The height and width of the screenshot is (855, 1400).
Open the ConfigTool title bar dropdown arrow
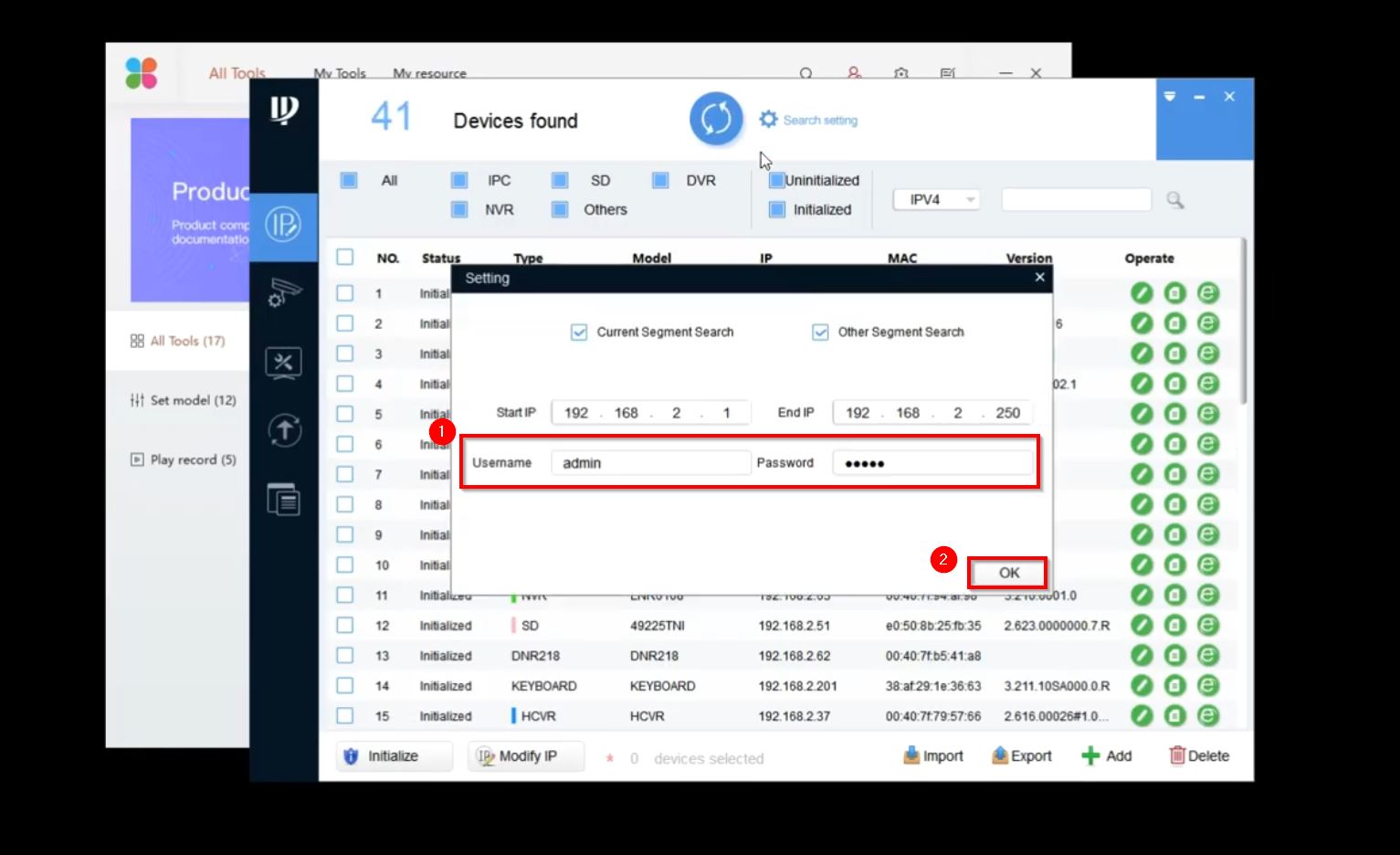pos(1170,96)
